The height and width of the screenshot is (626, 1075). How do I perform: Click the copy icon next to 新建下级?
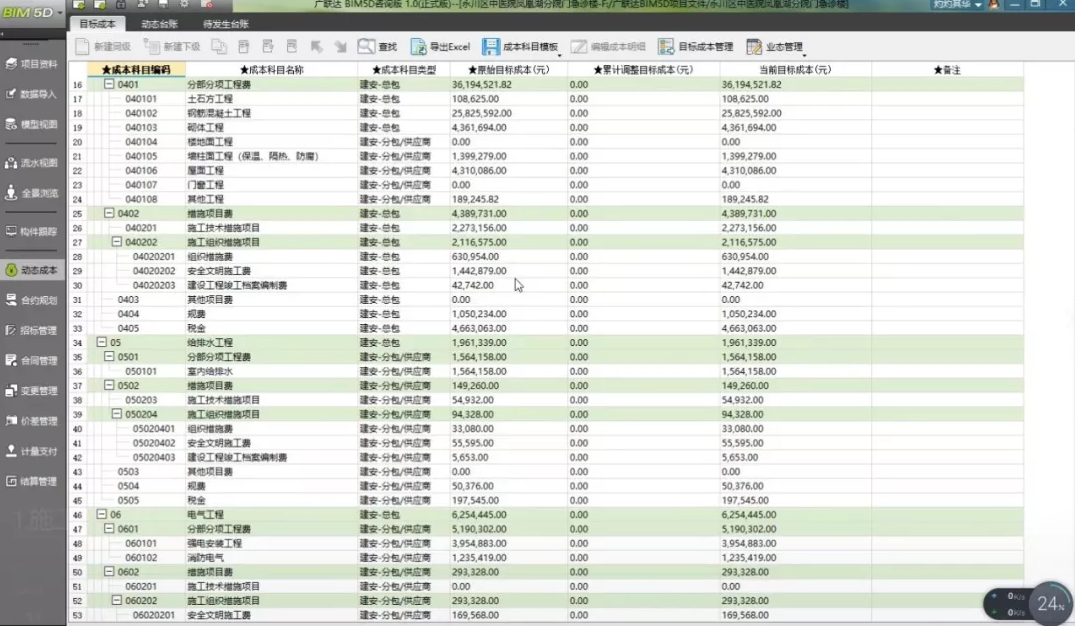pos(219,47)
